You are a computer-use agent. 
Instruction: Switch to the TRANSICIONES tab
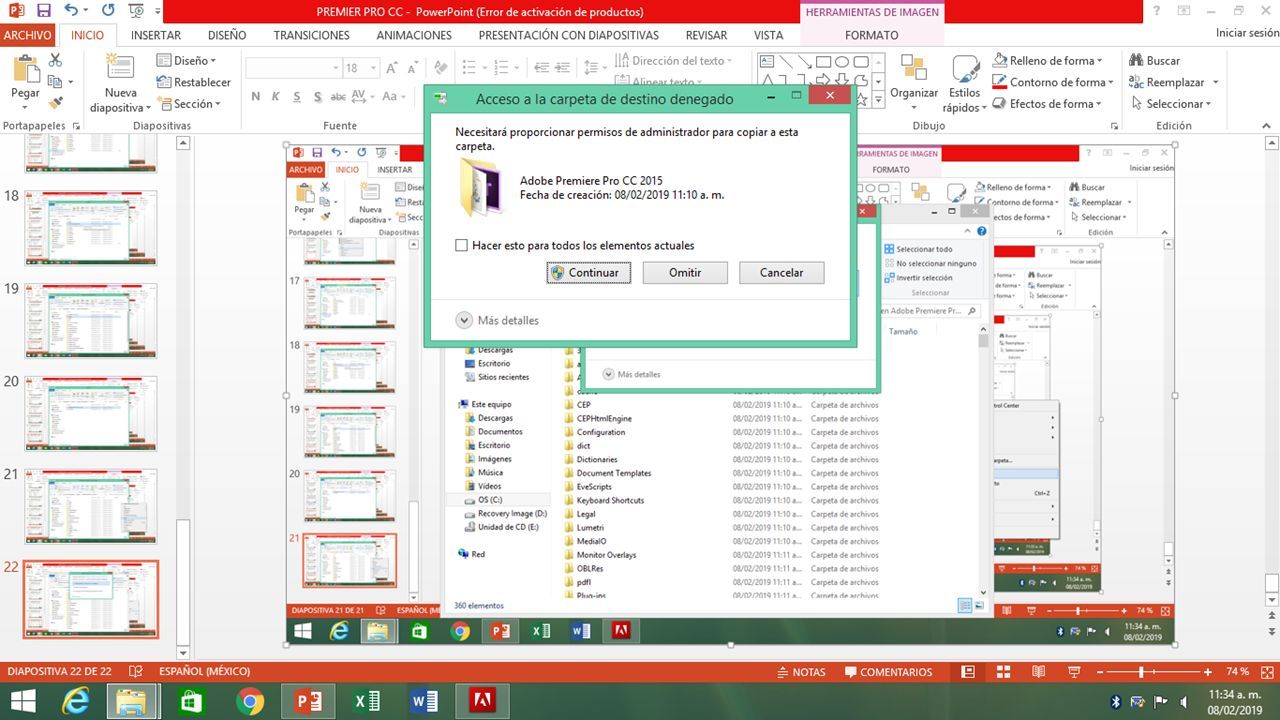coord(311,35)
